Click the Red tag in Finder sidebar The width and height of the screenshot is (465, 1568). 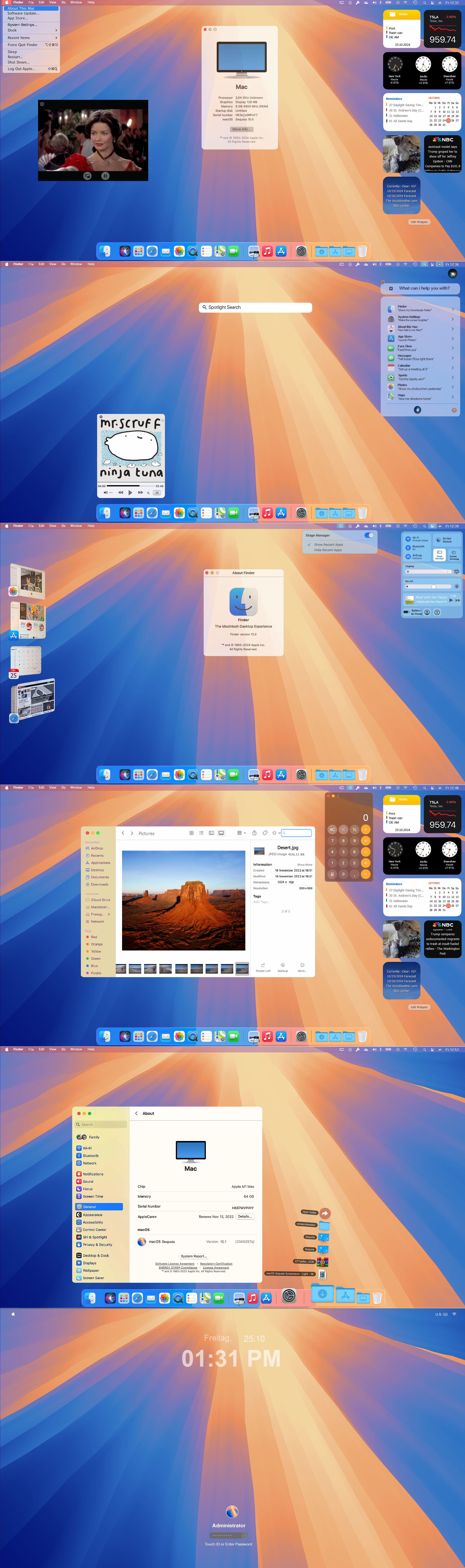coord(92,937)
